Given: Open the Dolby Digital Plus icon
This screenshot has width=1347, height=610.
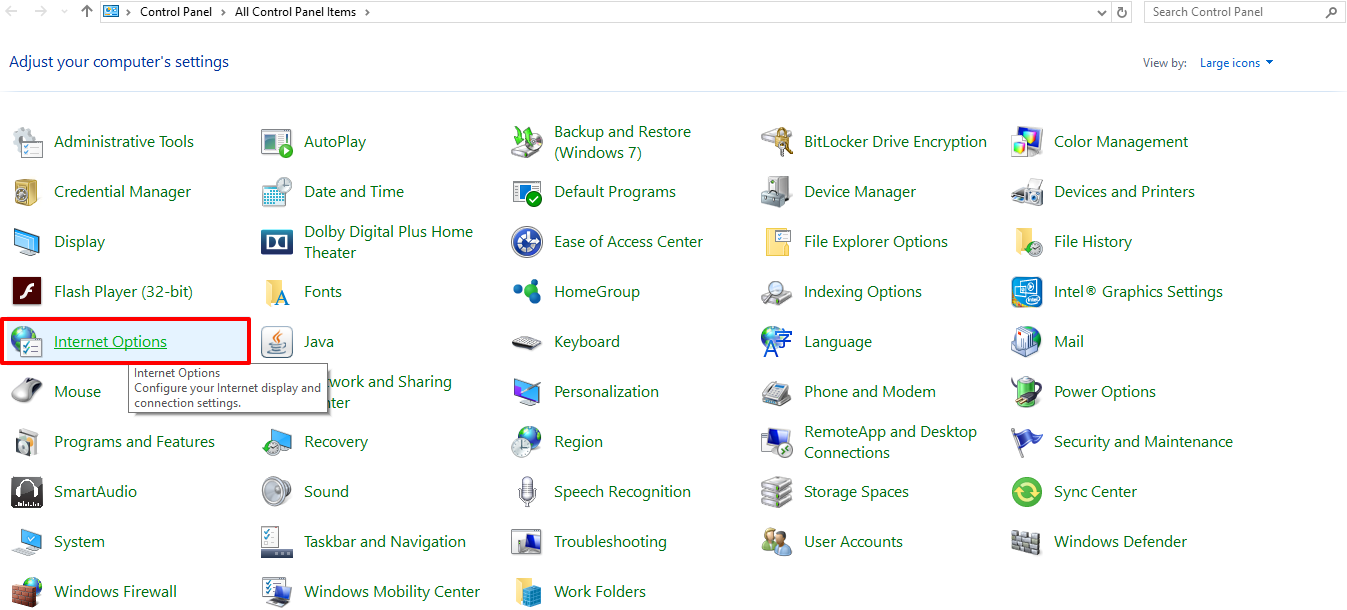Looking at the screenshot, I should coord(277,242).
